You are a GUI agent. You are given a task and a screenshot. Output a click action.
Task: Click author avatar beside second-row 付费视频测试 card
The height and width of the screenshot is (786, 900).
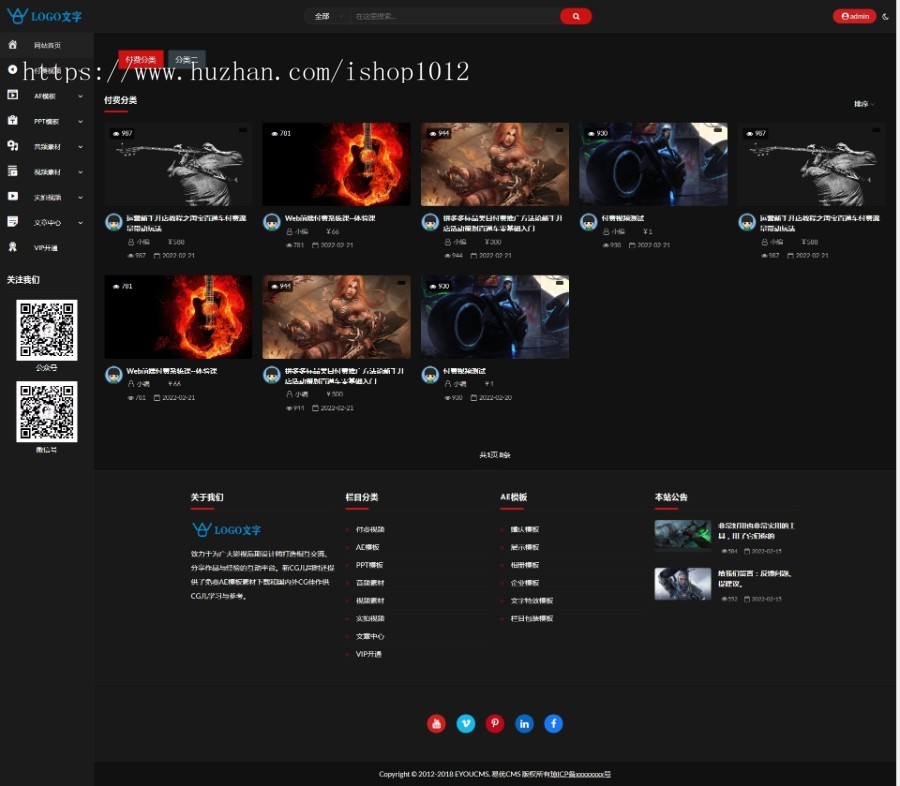[430, 375]
